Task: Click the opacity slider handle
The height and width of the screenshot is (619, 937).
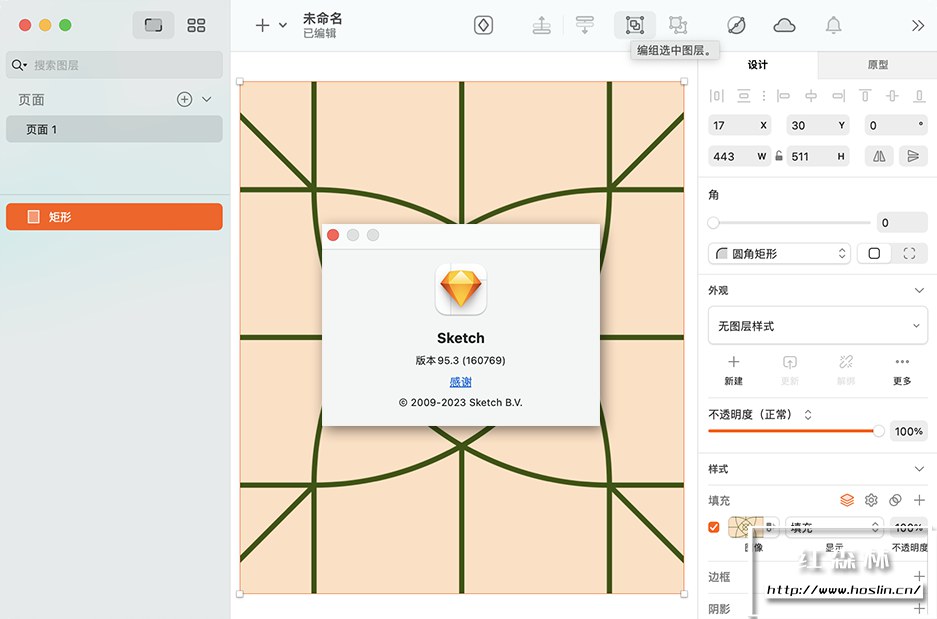Action: tap(878, 431)
